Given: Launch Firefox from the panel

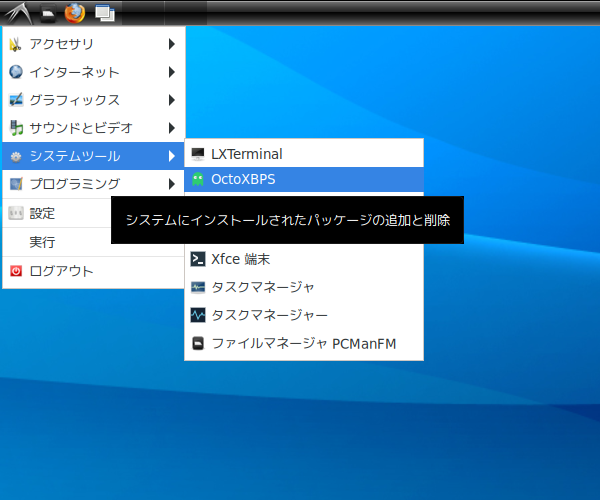Looking at the screenshot, I should point(75,13).
